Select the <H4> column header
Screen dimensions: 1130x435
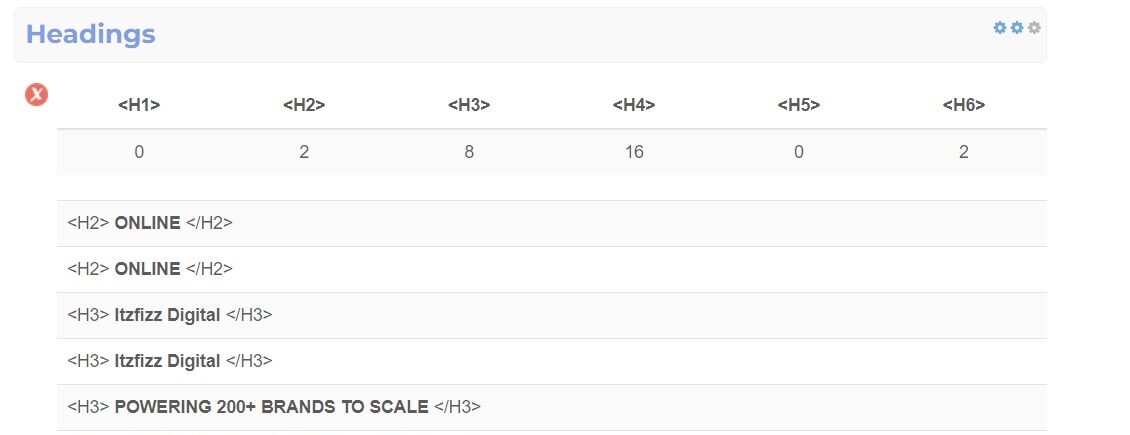[x=634, y=105]
